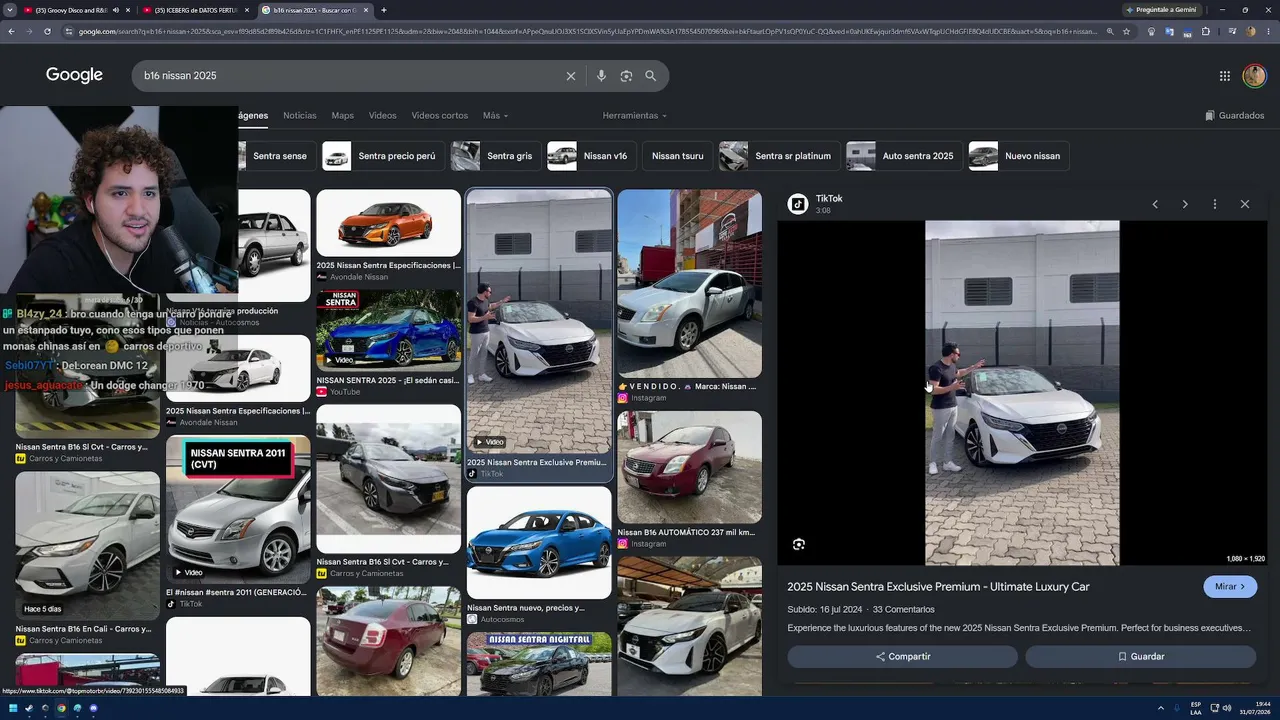This screenshot has height=720, width=1280.
Task: Reload the page
Action: click(x=48, y=31)
